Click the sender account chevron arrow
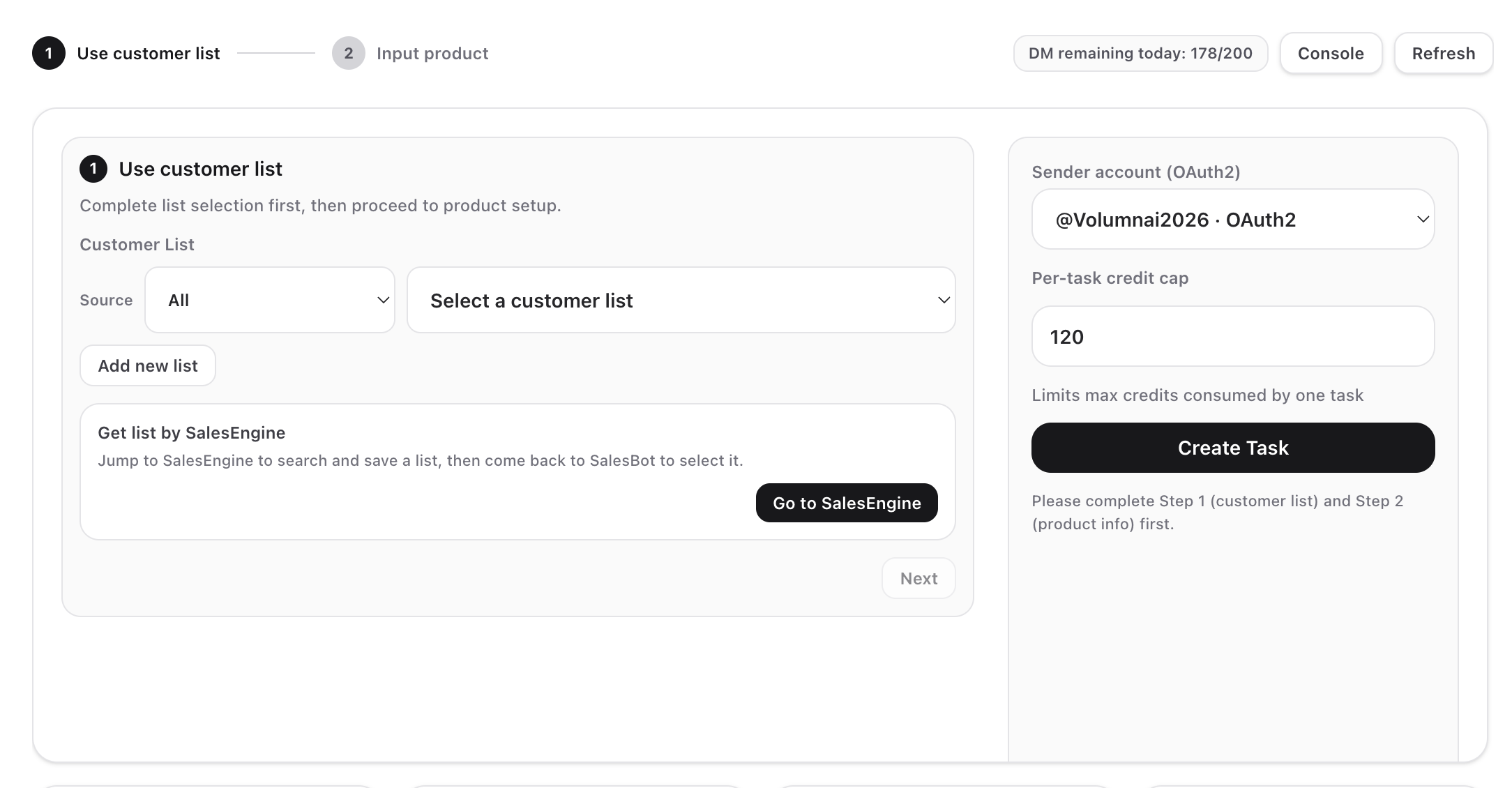Image resolution: width=1512 pixels, height=788 pixels. pyautogui.click(x=1423, y=219)
